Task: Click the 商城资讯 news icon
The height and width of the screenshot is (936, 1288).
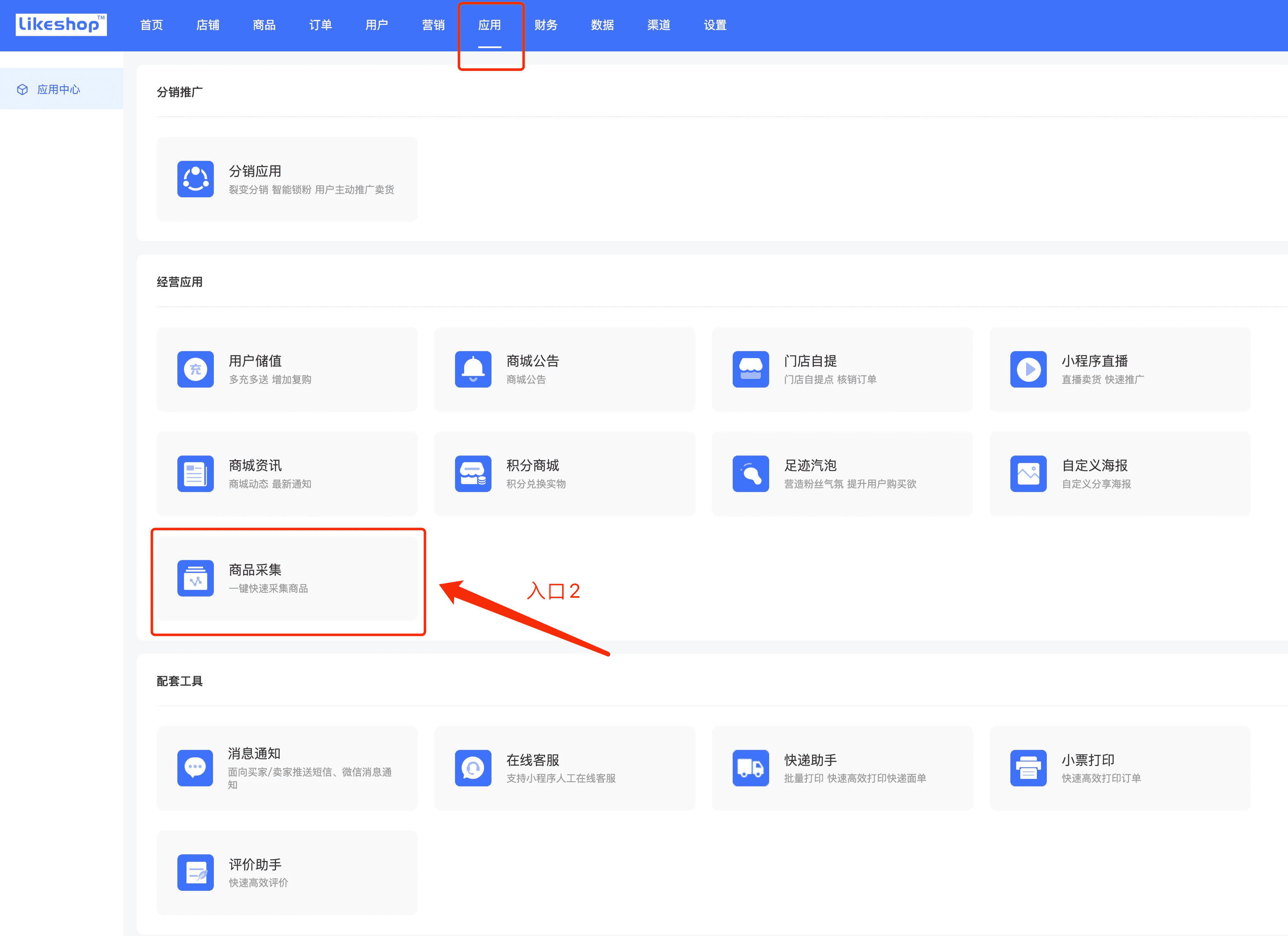Action: 195,474
